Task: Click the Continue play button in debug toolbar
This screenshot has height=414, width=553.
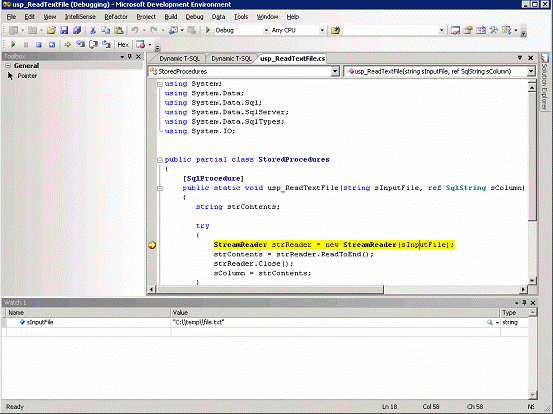Action: 13,45
